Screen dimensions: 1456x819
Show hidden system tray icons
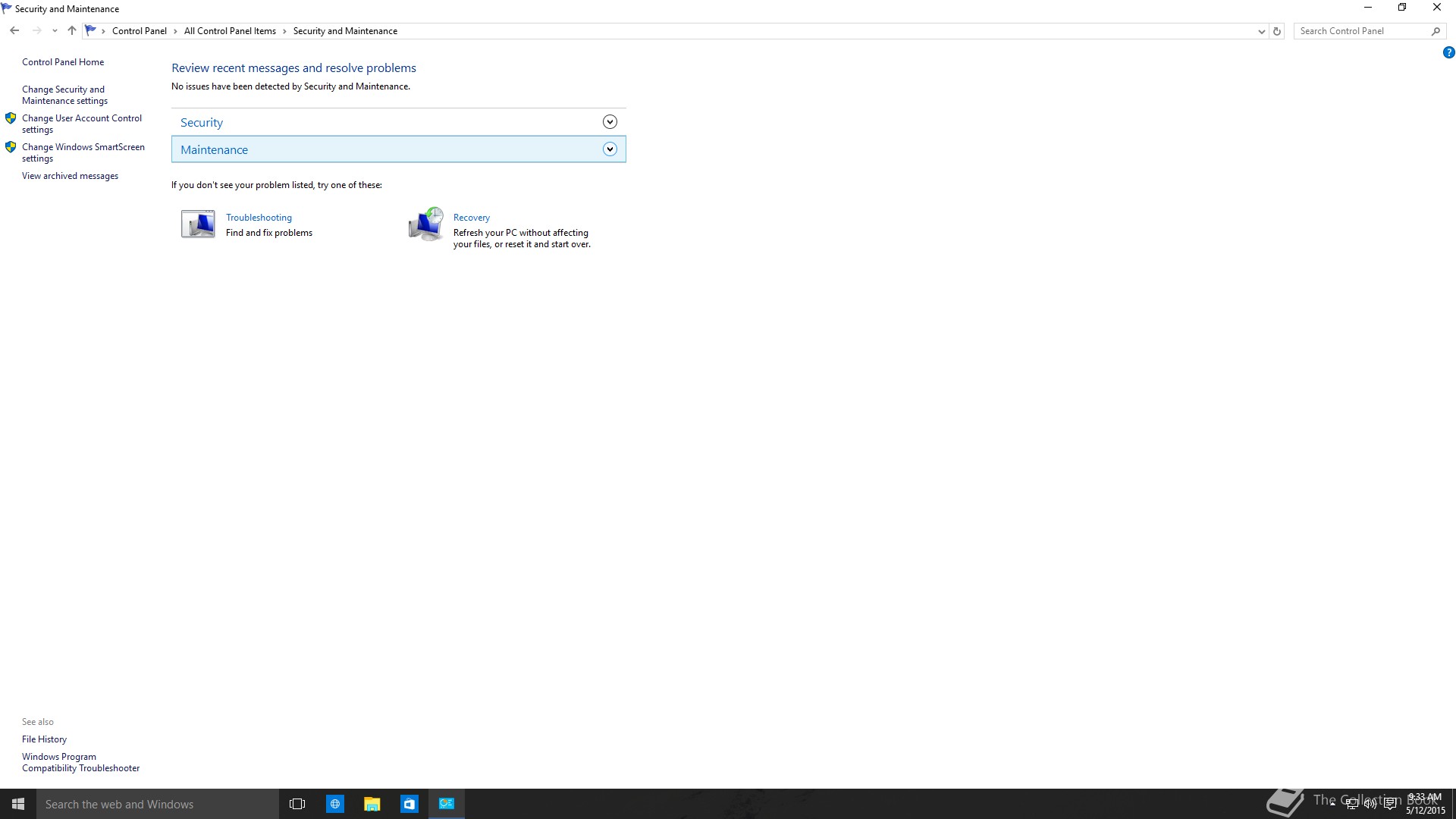tap(1332, 804)
